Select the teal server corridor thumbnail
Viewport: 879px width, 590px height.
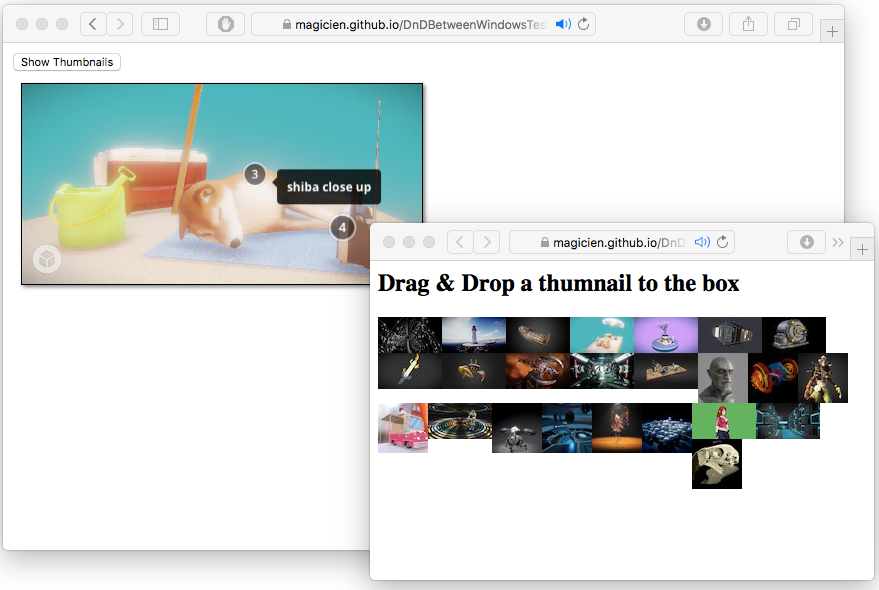(788, 421)
